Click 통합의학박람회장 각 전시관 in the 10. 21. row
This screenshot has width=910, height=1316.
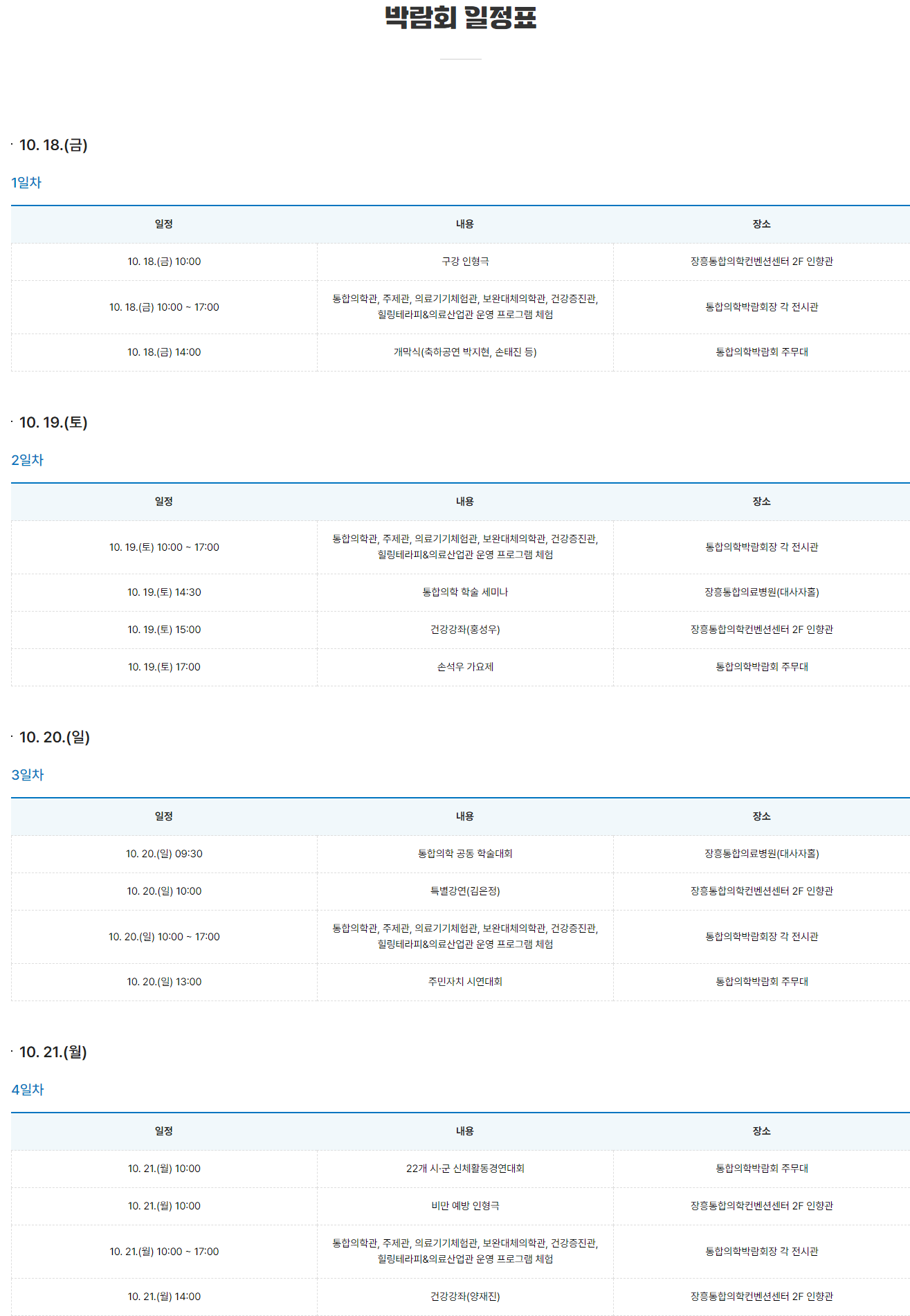pyautogui.click(x=762, y=1252)
